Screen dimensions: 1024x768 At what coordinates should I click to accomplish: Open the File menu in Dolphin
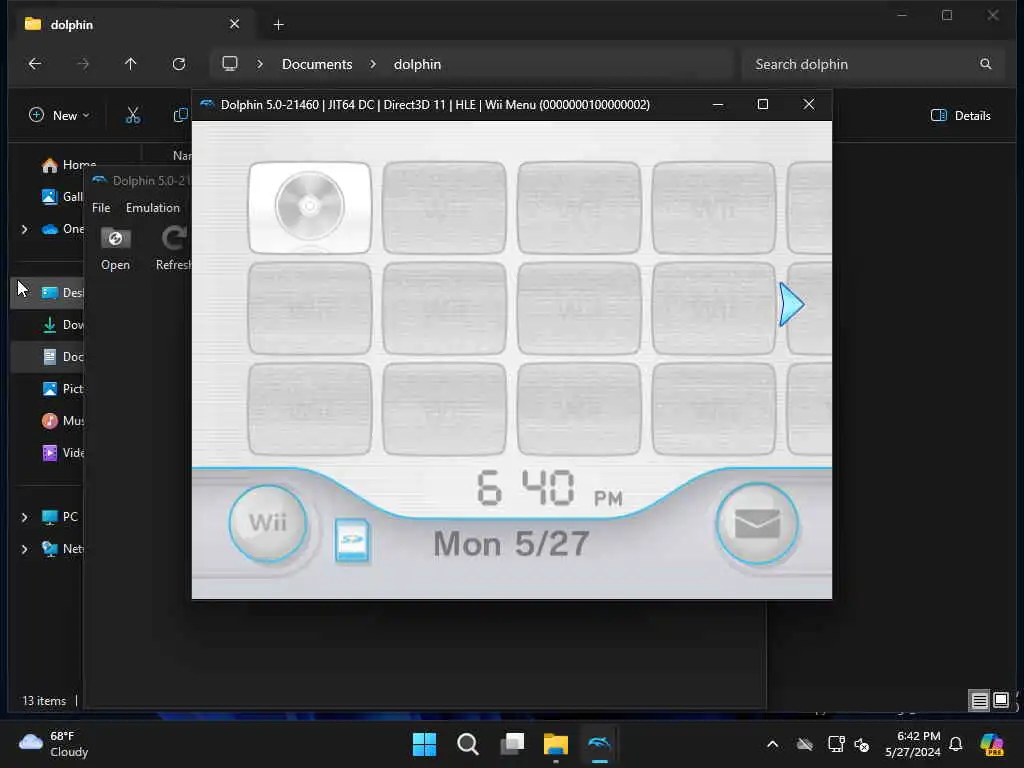pyautogui.click(x=101, y=208)
